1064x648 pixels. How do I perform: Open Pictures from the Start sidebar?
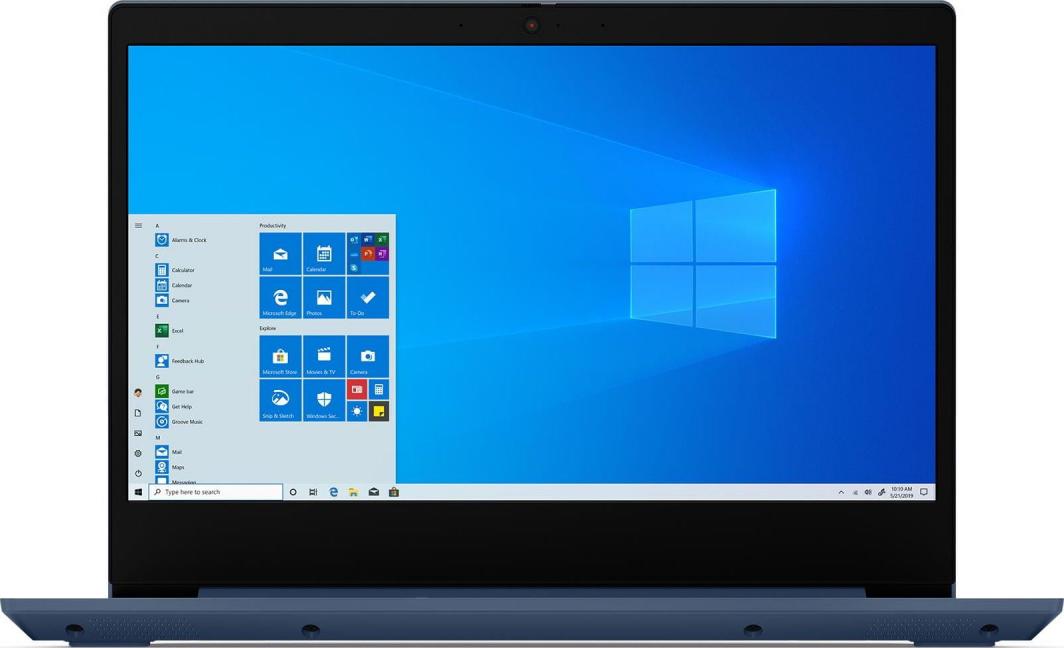tap(138, 433)
